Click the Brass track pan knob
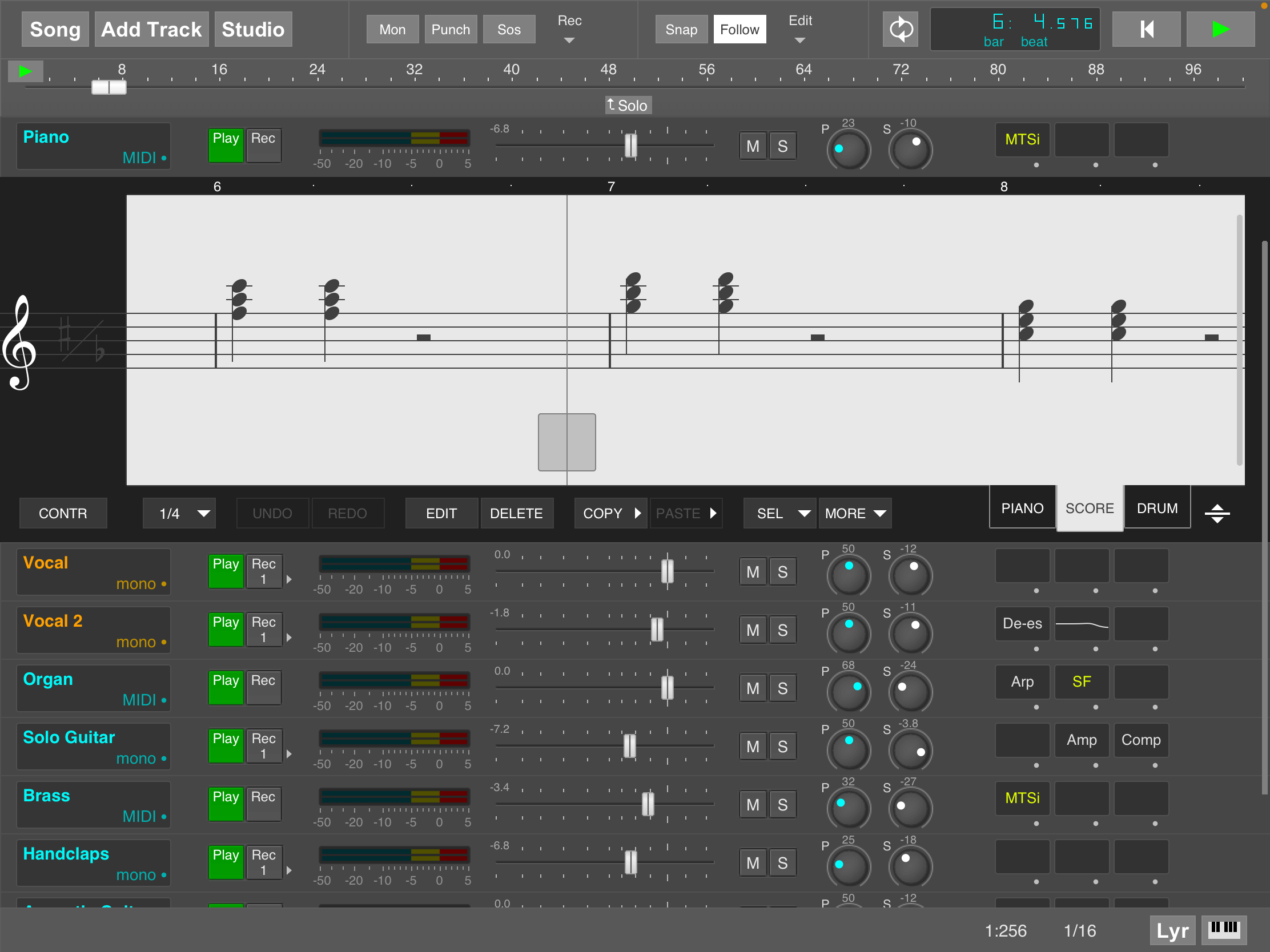1270x952 pixels. click(848, 809)
